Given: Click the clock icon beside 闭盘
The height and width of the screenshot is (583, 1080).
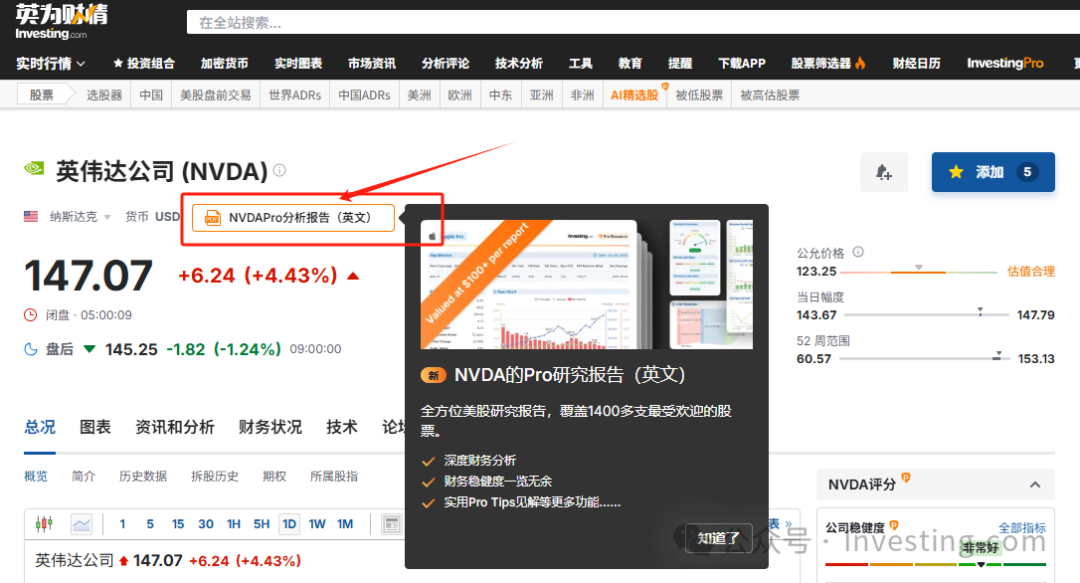Looking at the screenshot, I should [x=30, y=315].
